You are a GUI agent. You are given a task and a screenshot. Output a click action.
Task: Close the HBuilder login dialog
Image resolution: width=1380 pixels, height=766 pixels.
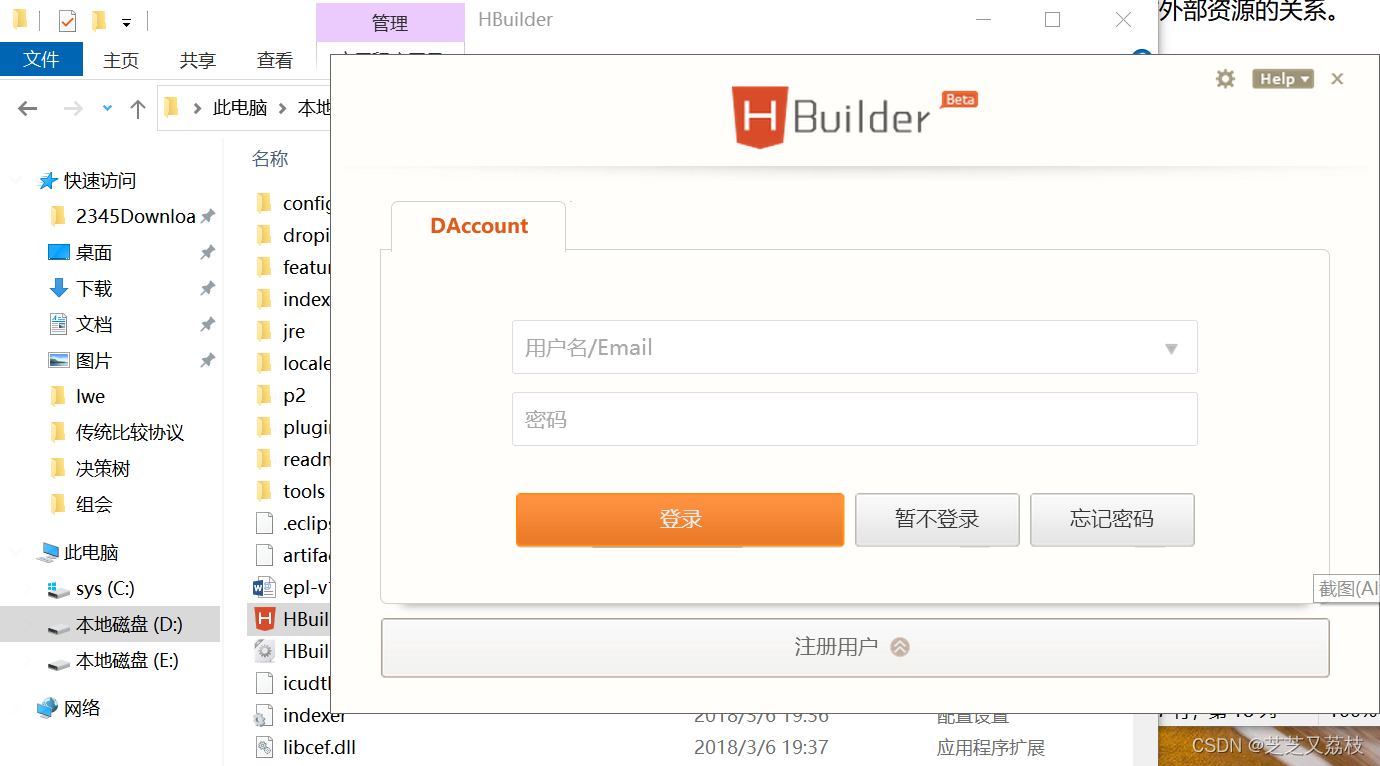point(1337,79)
